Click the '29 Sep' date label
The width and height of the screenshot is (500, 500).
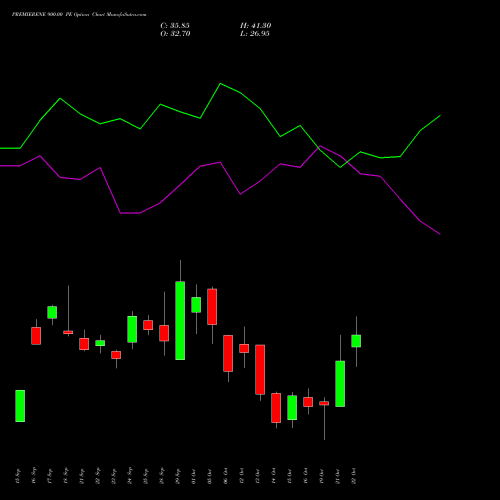tap(178, 476)
